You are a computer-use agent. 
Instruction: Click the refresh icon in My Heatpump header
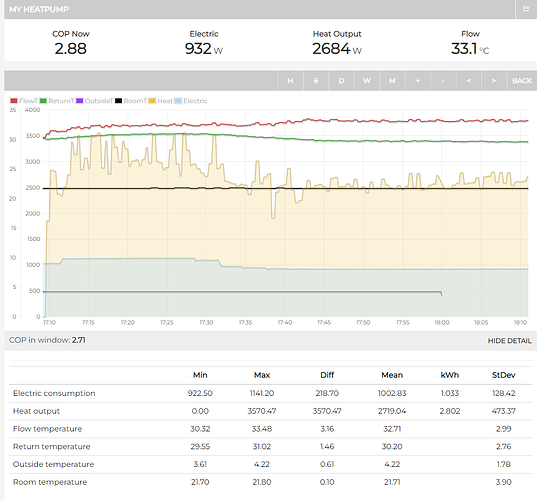tap(526, 9)
